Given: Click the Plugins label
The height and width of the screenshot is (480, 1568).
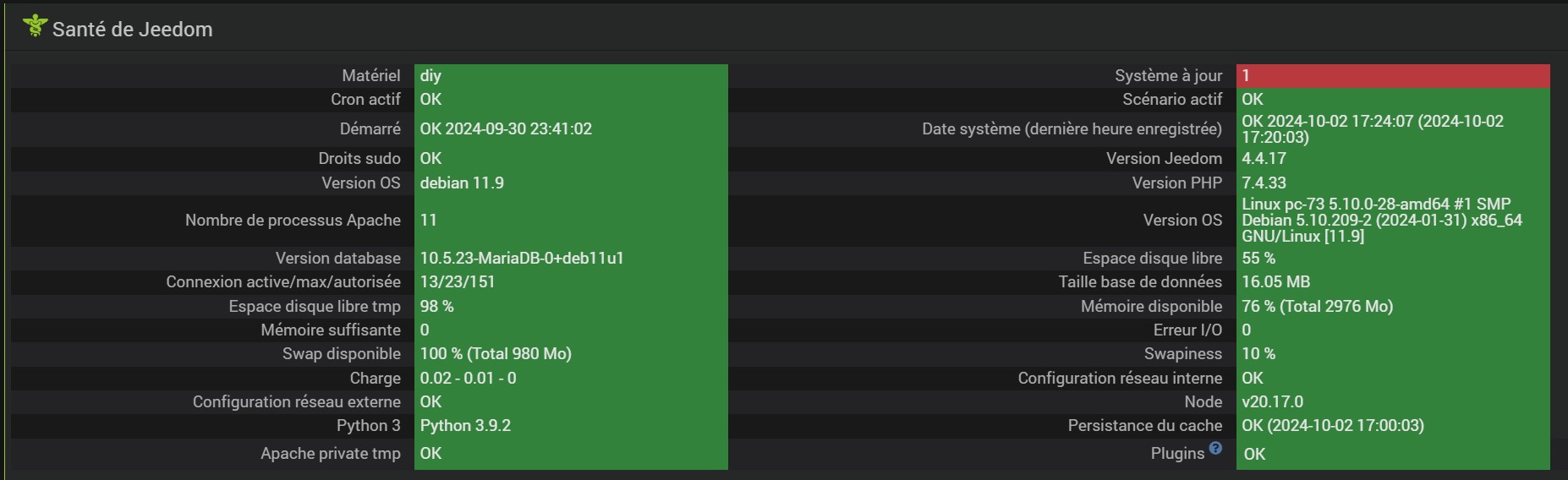Looking at the screenshot, I should pos(1176,454).
